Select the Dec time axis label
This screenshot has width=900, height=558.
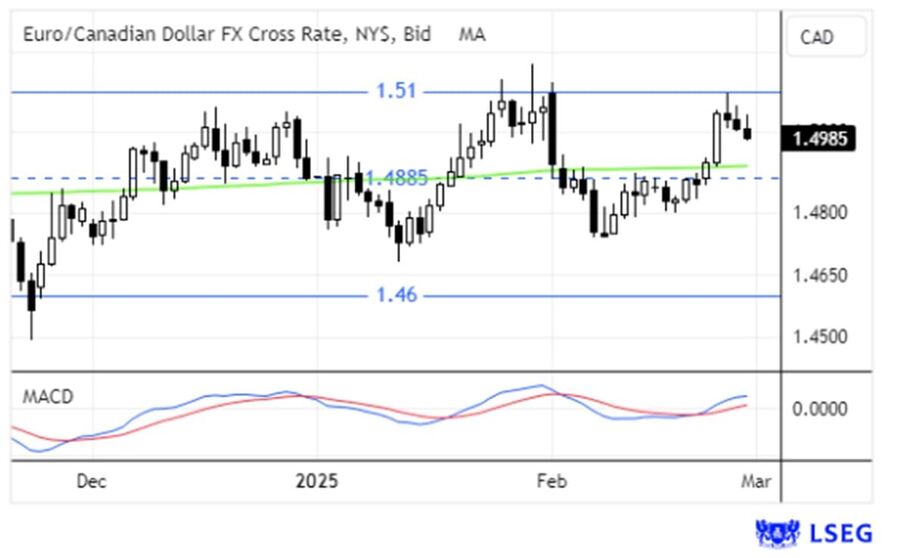[91, 481]
